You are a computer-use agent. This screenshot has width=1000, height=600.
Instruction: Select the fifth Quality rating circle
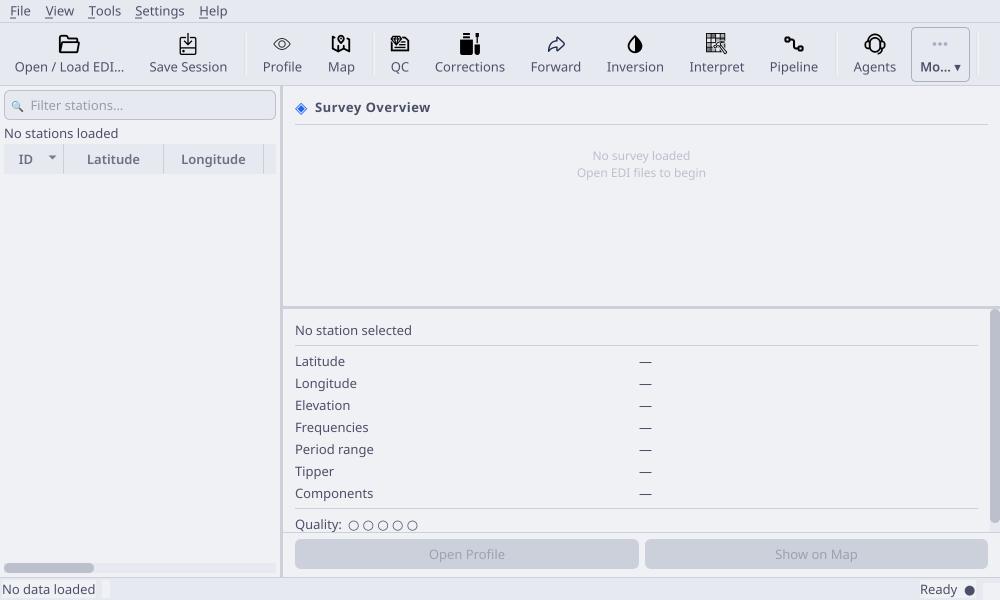pyautogui.click(x=413, y=525)
